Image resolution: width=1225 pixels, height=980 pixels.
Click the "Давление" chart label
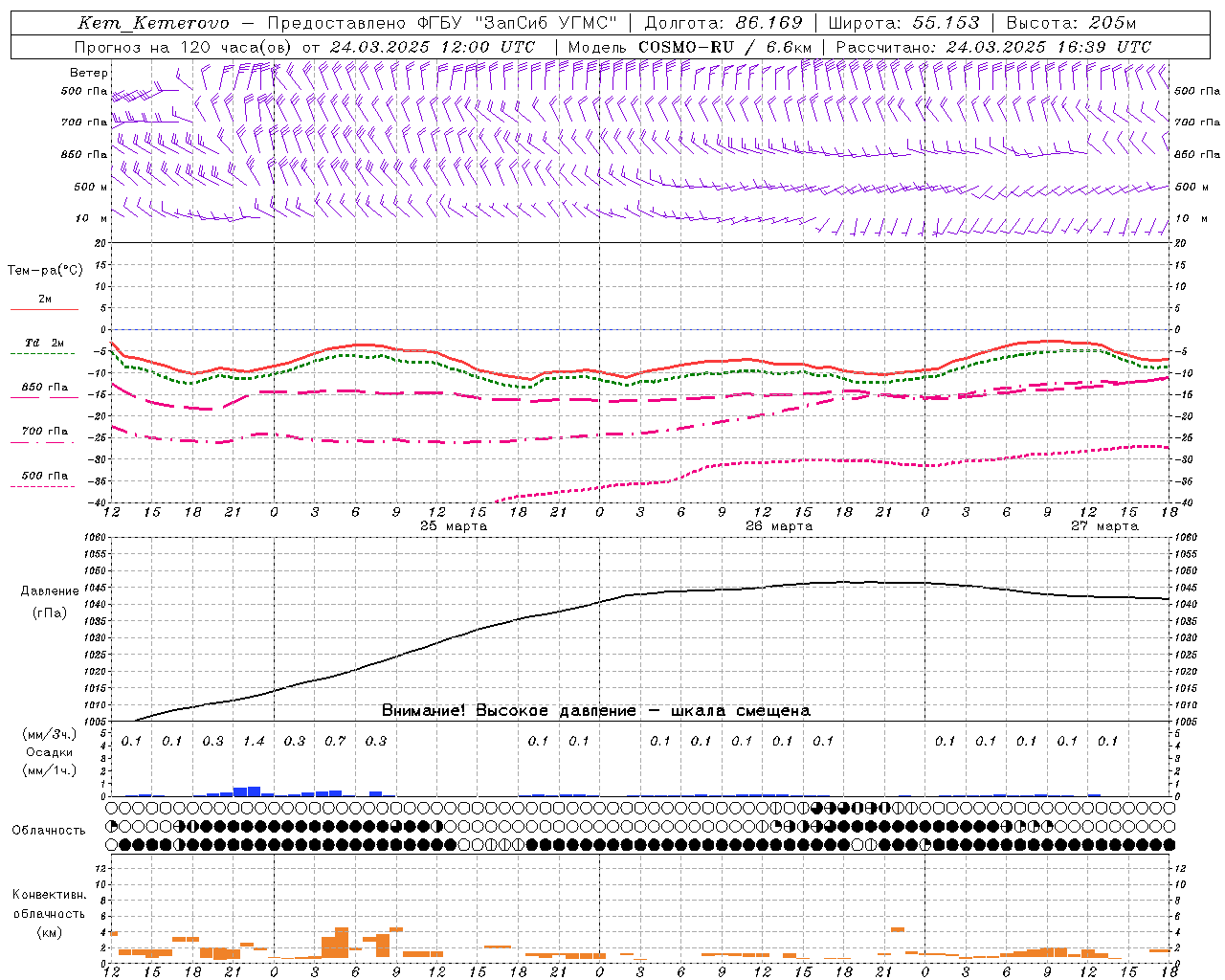tap(51, 591)
